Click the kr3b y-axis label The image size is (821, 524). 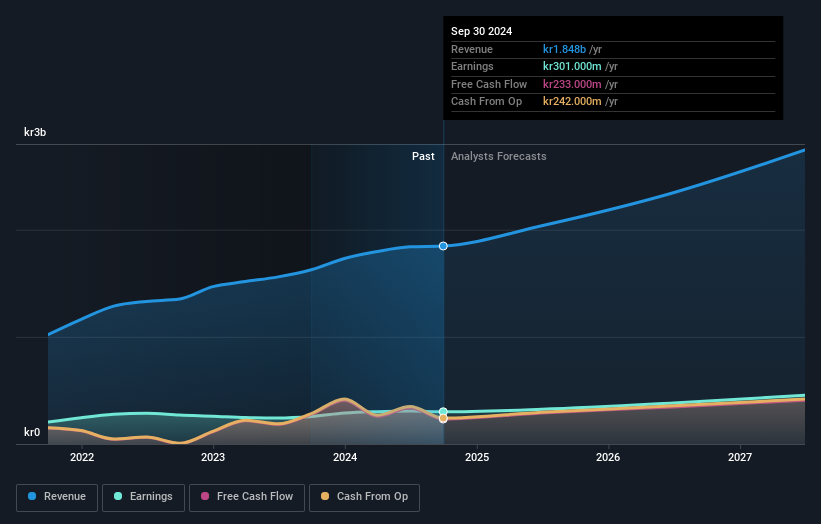click(x=35, y=132)
